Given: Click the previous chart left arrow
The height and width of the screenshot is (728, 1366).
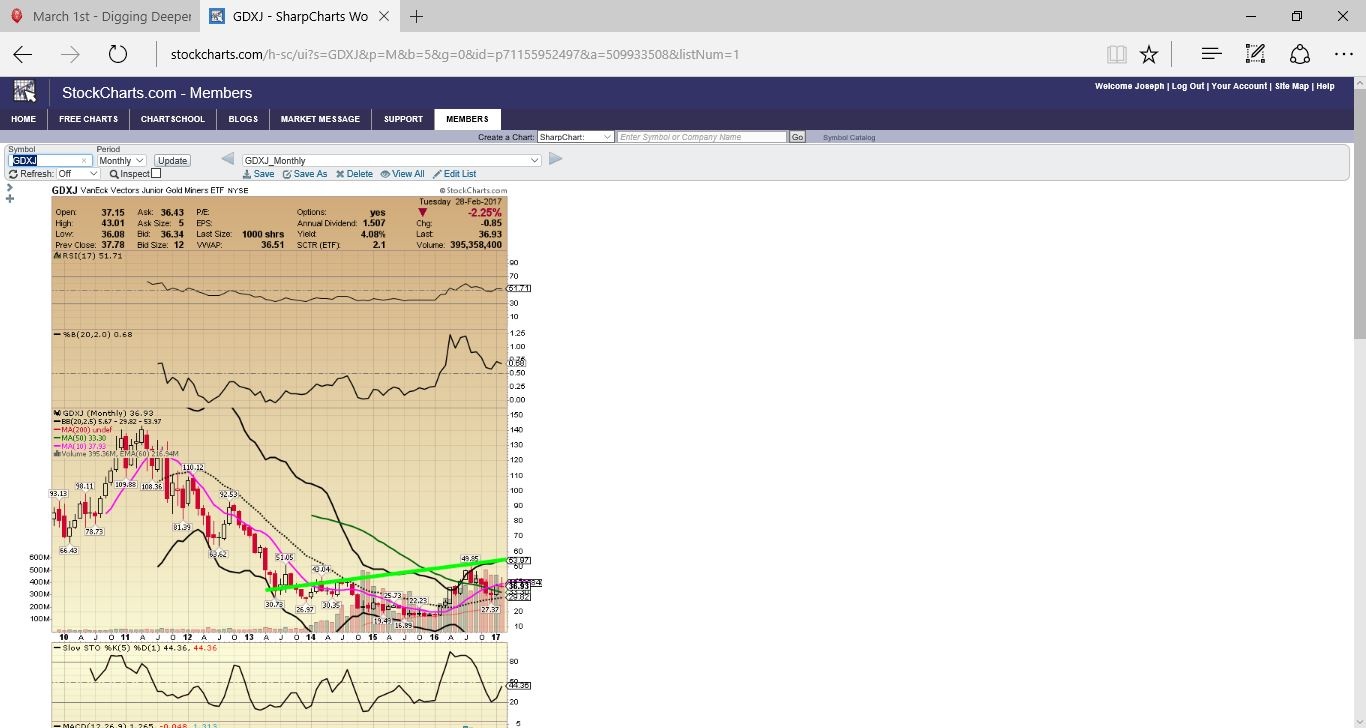Looking at the screenshot, I should click(x=227, y=159).
